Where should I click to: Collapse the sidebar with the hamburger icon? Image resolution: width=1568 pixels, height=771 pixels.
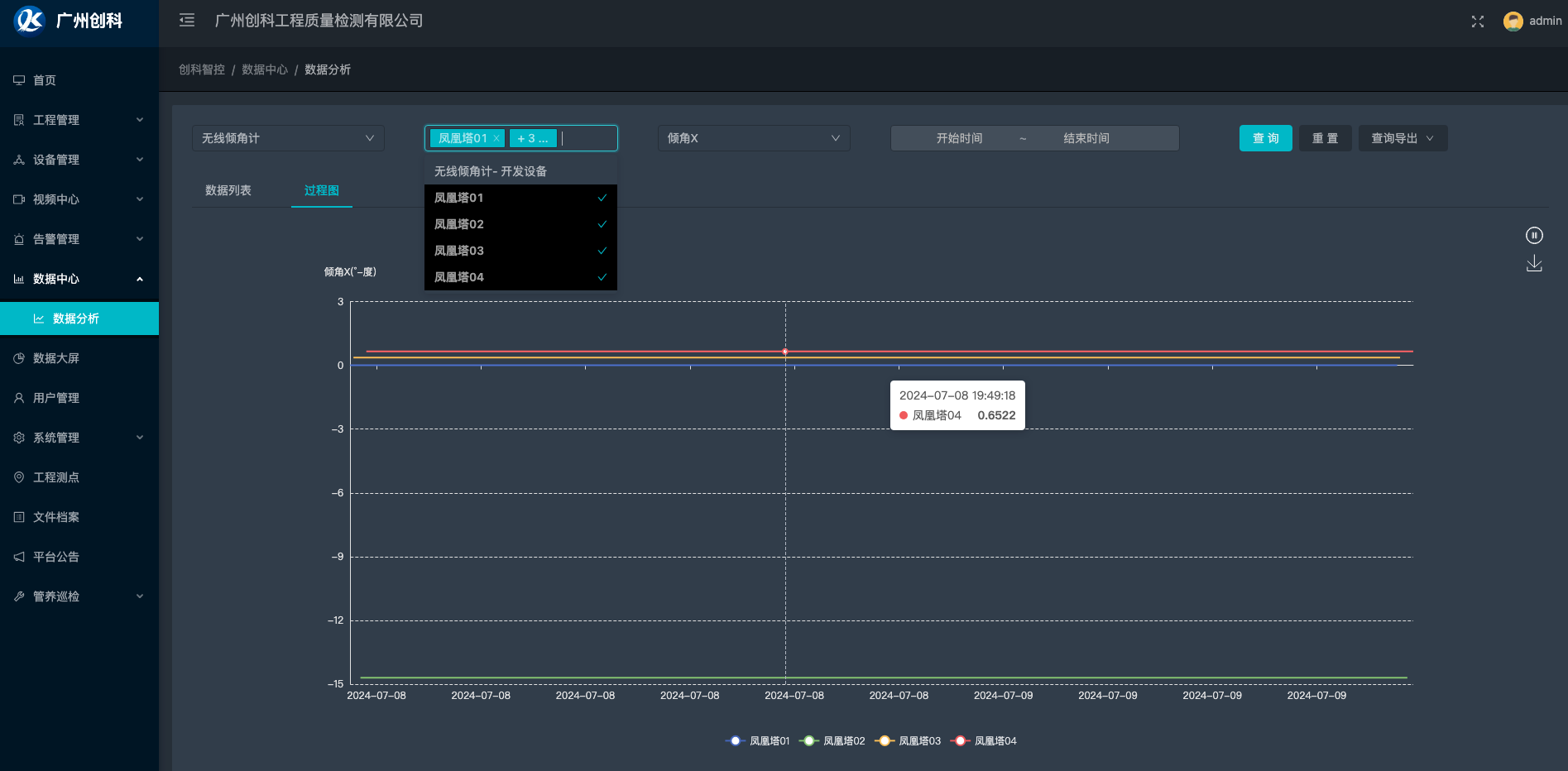pos(187,21)
